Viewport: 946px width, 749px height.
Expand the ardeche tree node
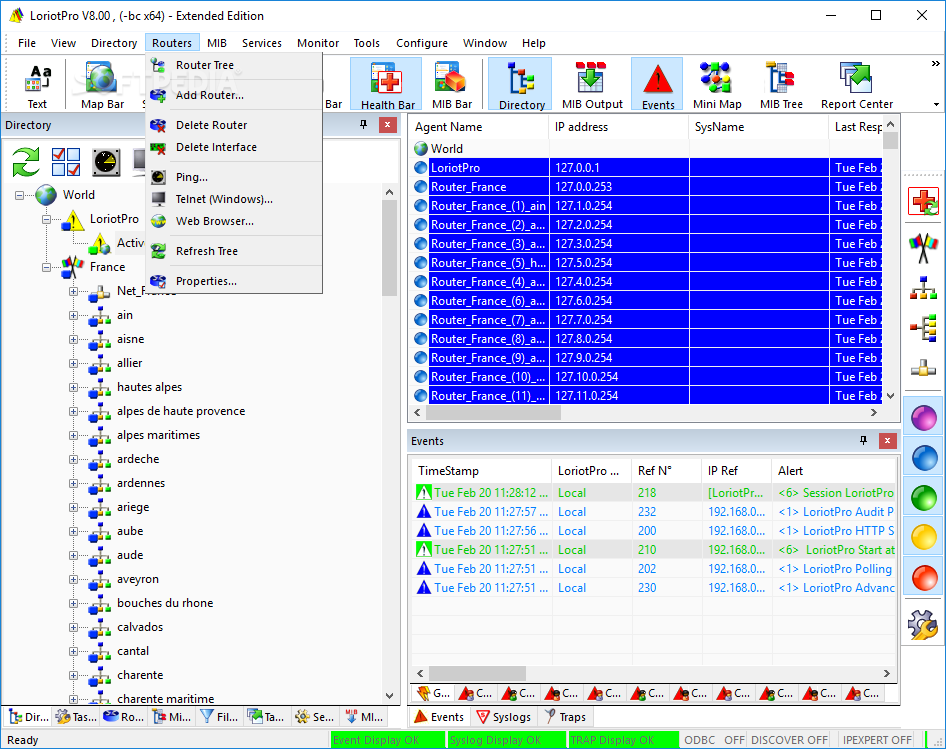(73, 459)
